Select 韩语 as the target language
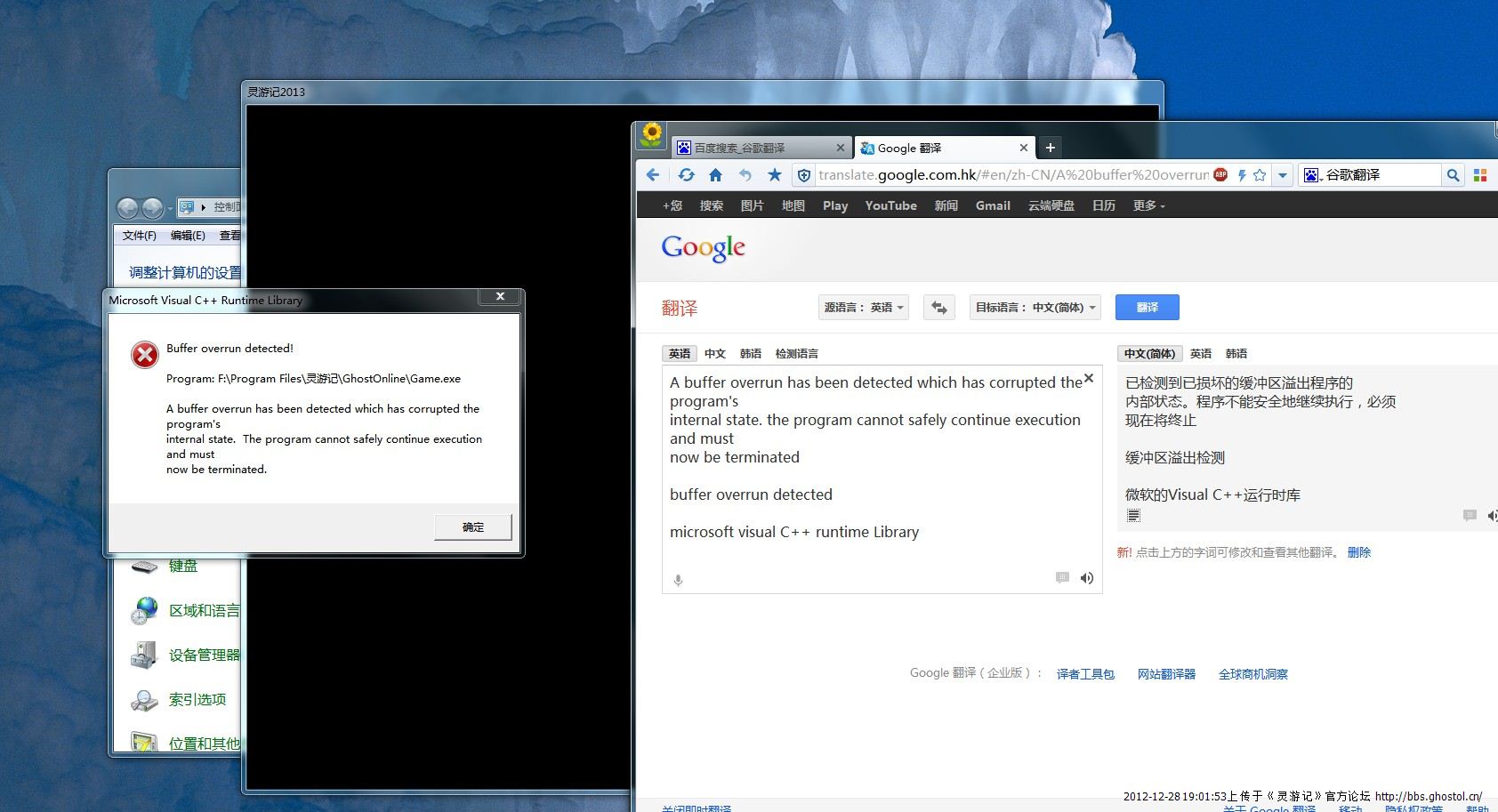The image size is (1498, 812). click(x=1236, y=354)
